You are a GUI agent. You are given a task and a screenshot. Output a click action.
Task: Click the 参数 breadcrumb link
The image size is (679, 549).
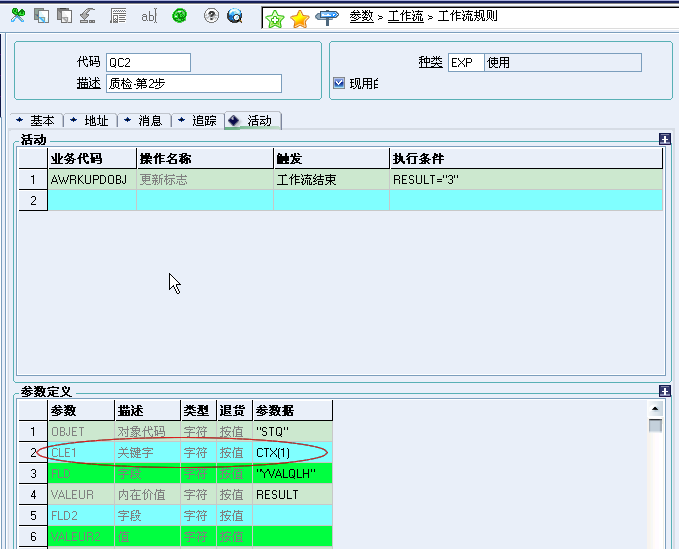tap(361, 17)
